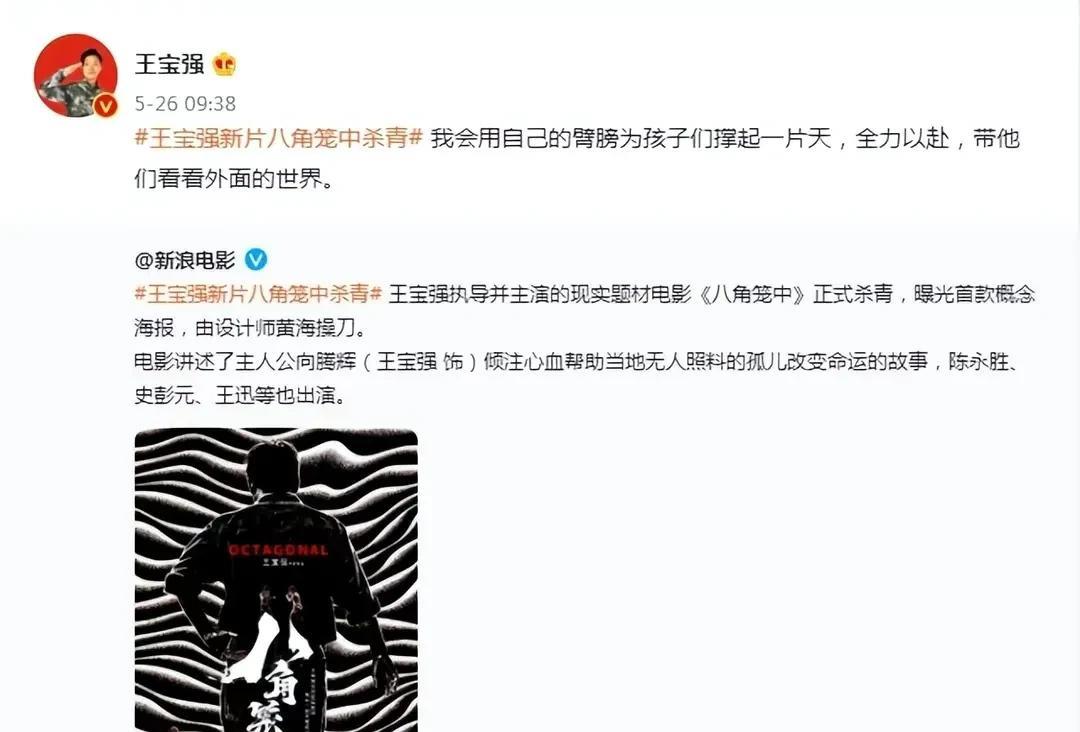The image size is (1080, 732).
Task: Open the @新浪电影 account link
Action: click(x=185, y=260)
